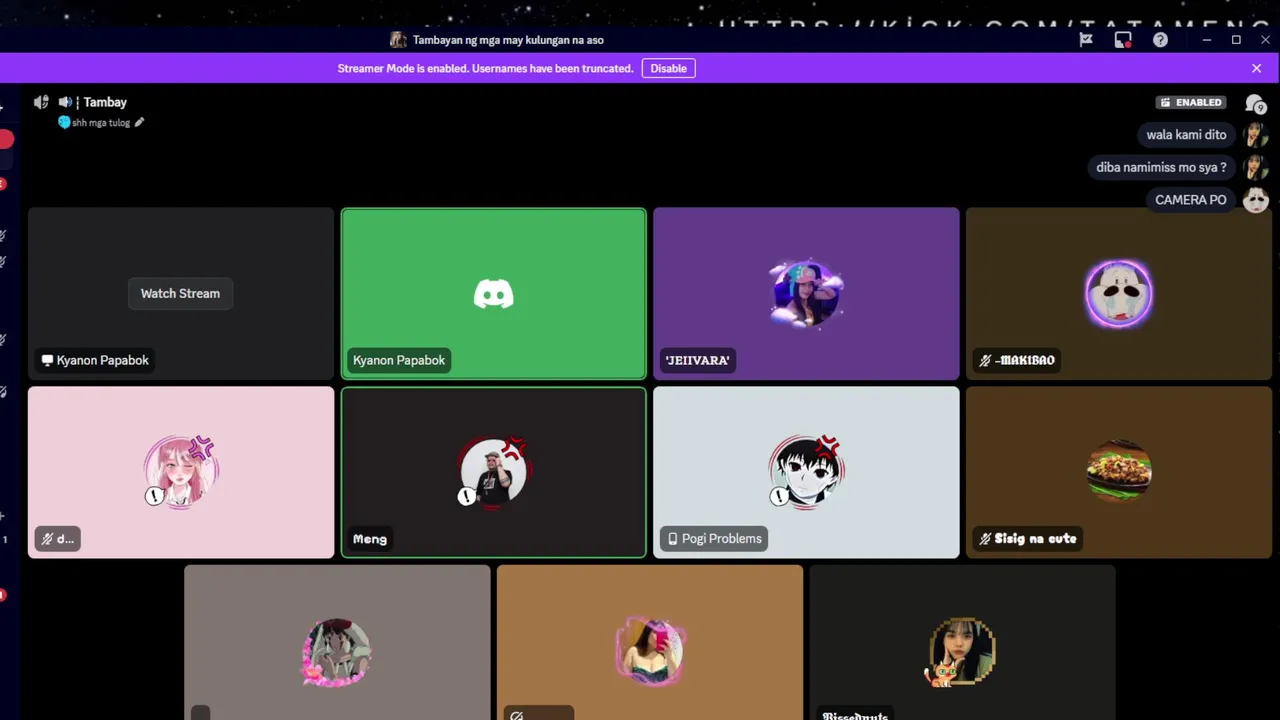Click the Tambay channel name
1280x720 pixels.
pyautogui.click(x=105, y=102)
